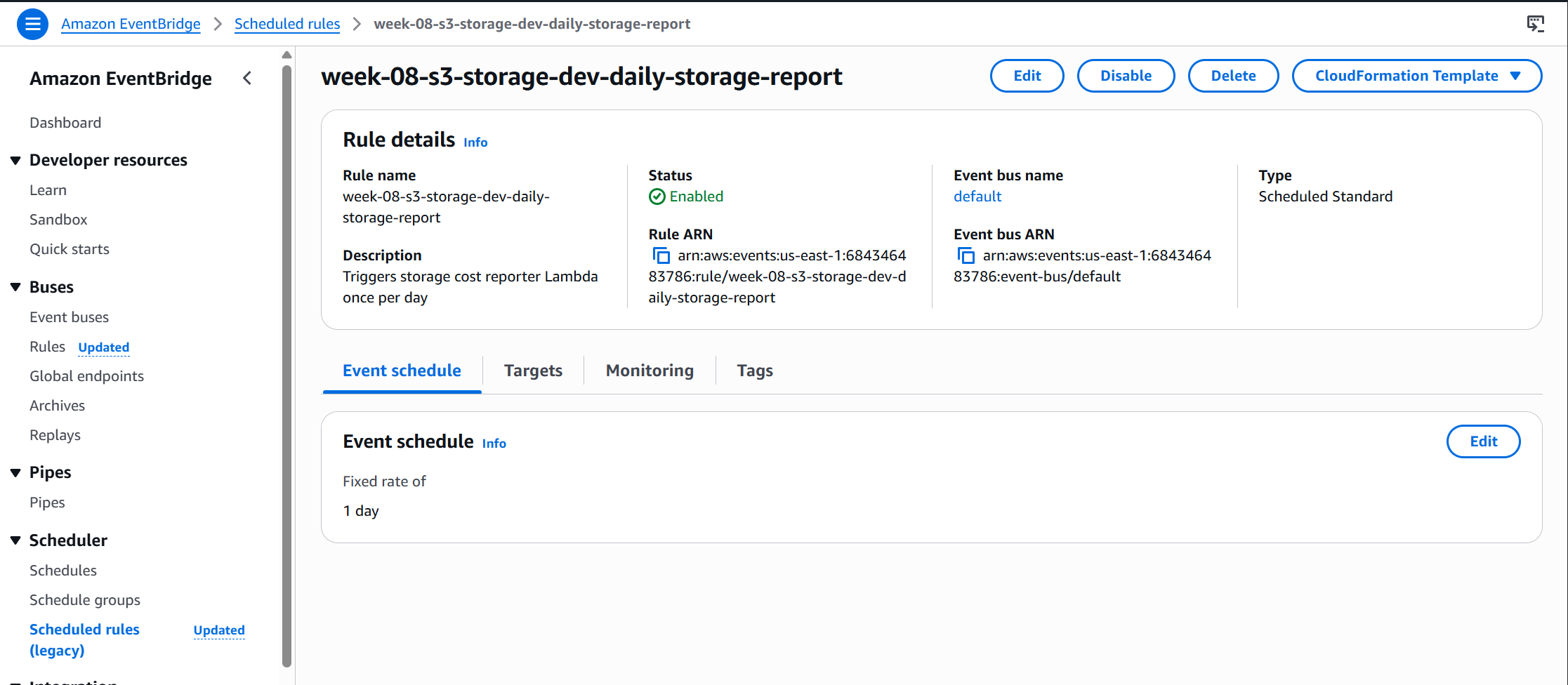Screen dimensions: 1568x685
Task: Open Replays in the sidebar
Action: click(x=55, y=435)
